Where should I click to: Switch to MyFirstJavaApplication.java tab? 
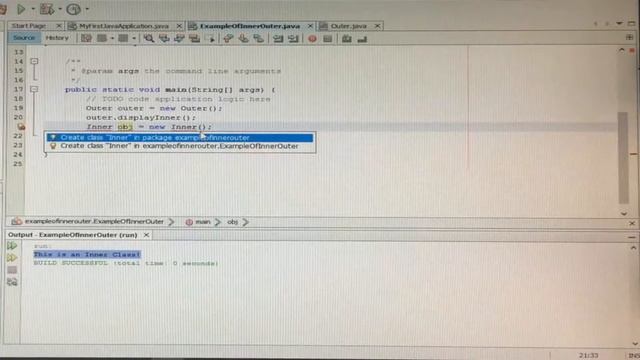tap(124, 26)
